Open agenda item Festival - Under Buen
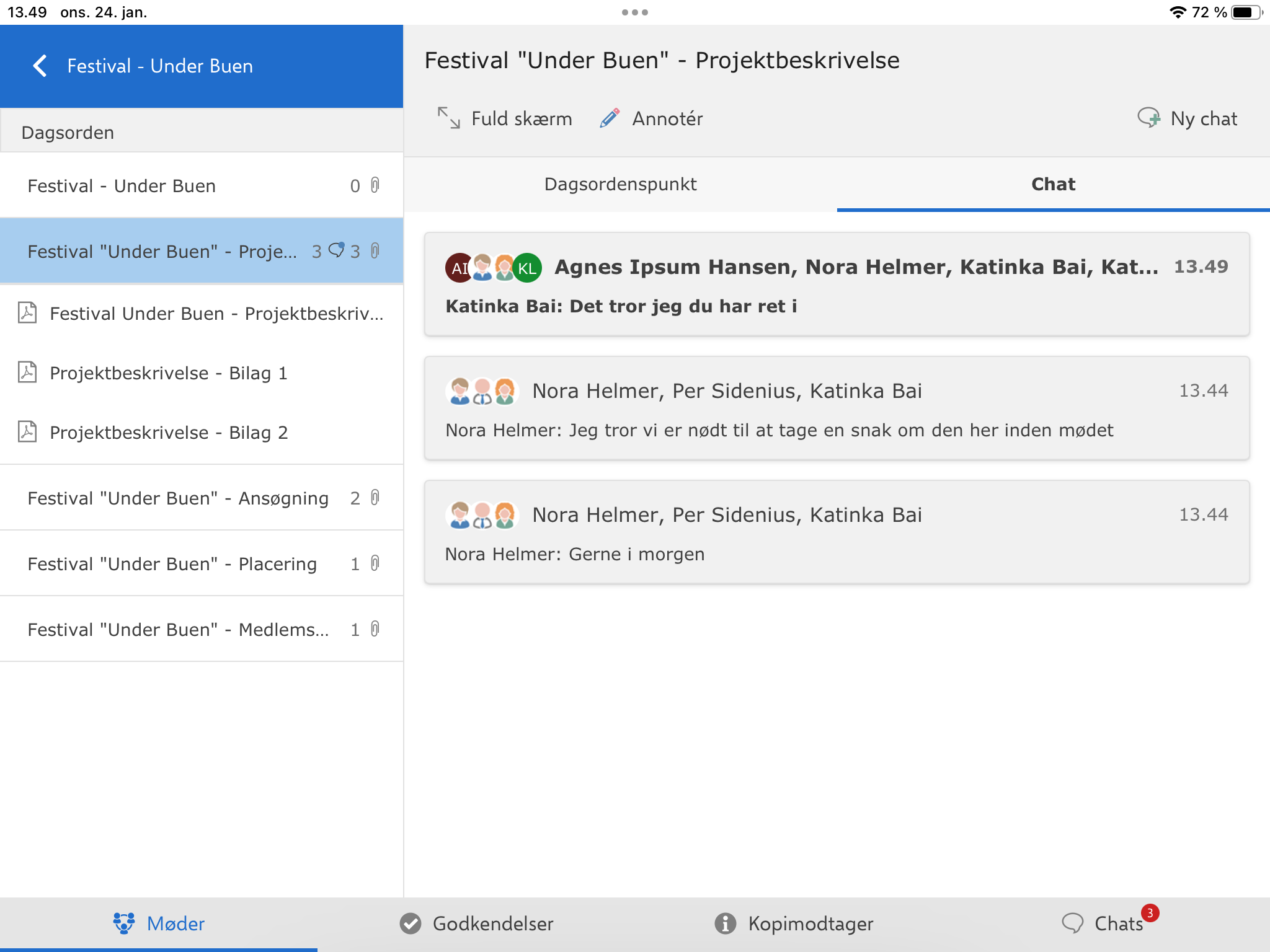The width and height of the screenshot is (1270, 952). tap(202, 185)
